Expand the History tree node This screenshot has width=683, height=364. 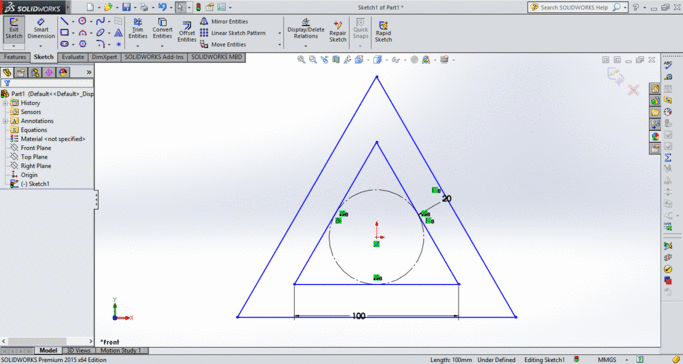[x=5, y=103]
